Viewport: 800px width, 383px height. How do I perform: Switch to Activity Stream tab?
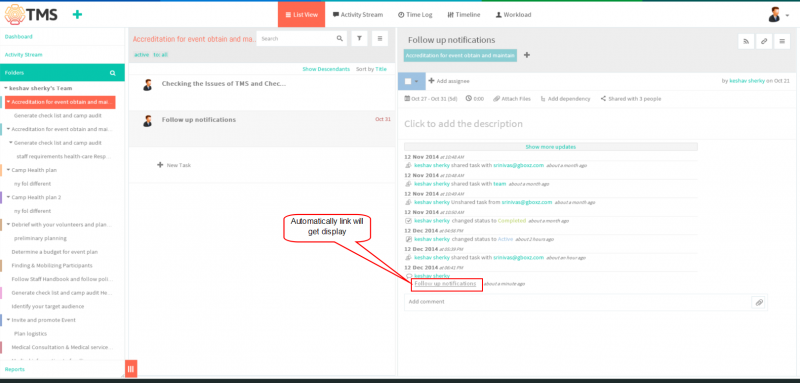pos(358,15)
